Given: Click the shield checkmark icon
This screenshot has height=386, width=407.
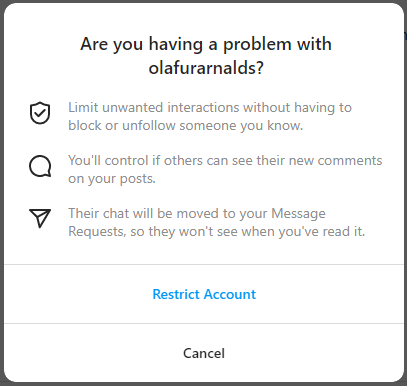Looking at the screenshot, I should click(40, 113).
